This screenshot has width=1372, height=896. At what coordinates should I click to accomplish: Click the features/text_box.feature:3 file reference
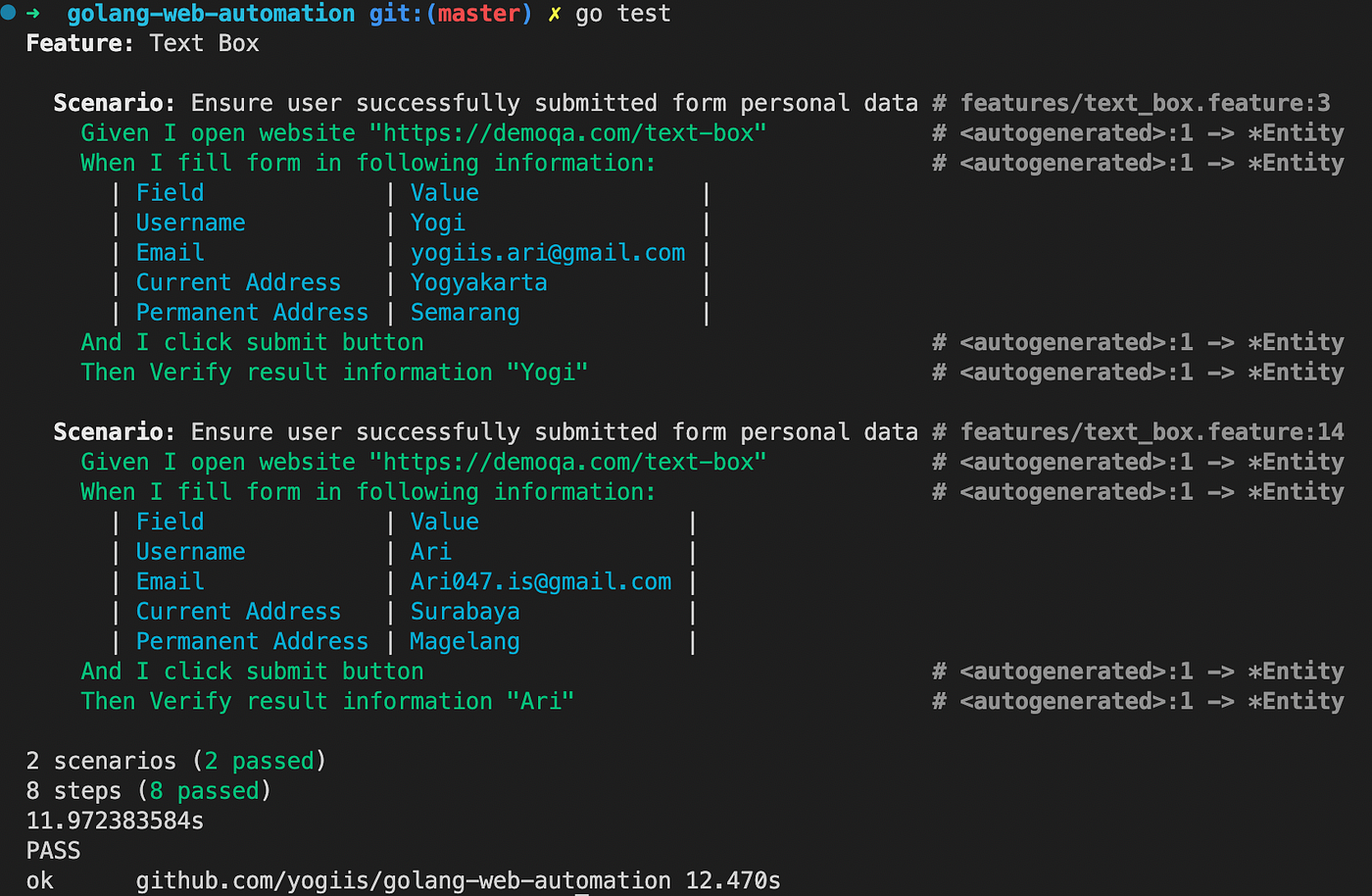click(x=1146, y=103)
